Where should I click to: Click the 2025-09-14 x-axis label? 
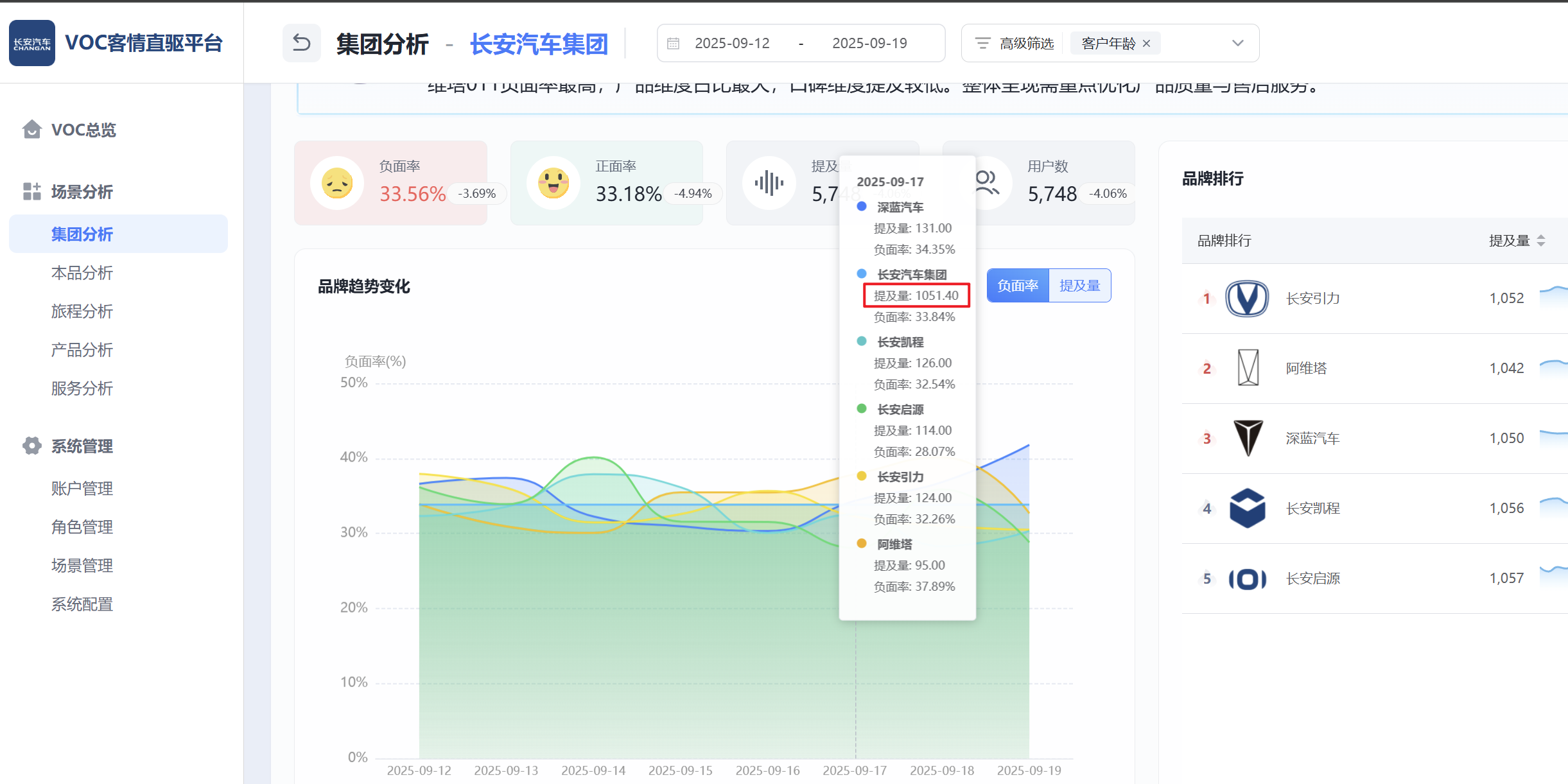pos(593,771)
